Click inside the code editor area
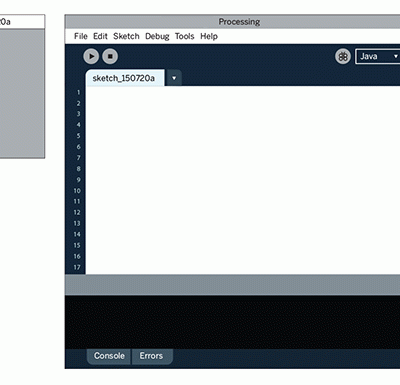 click(x=243, y=180)
